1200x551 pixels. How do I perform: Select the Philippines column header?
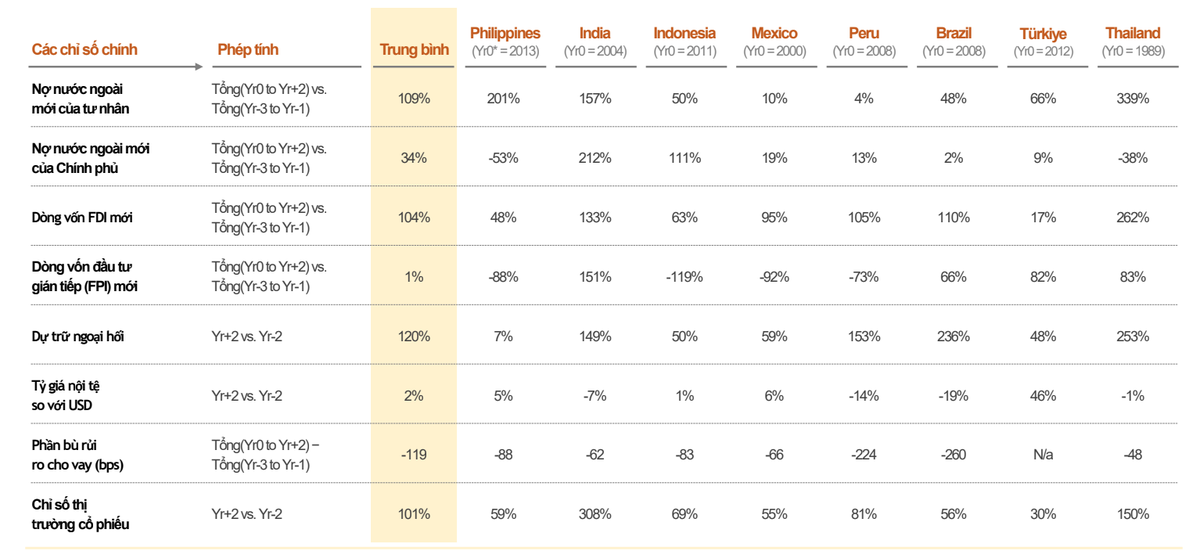[x=505, y=34]
